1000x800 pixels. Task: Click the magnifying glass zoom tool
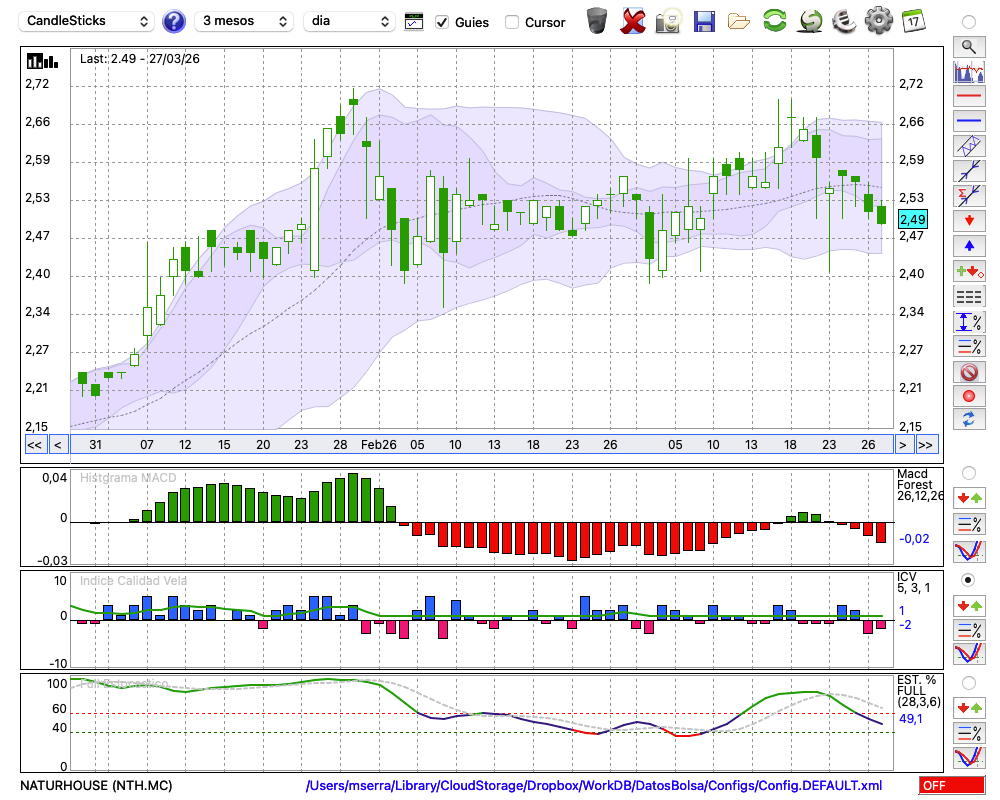point(968,46)
